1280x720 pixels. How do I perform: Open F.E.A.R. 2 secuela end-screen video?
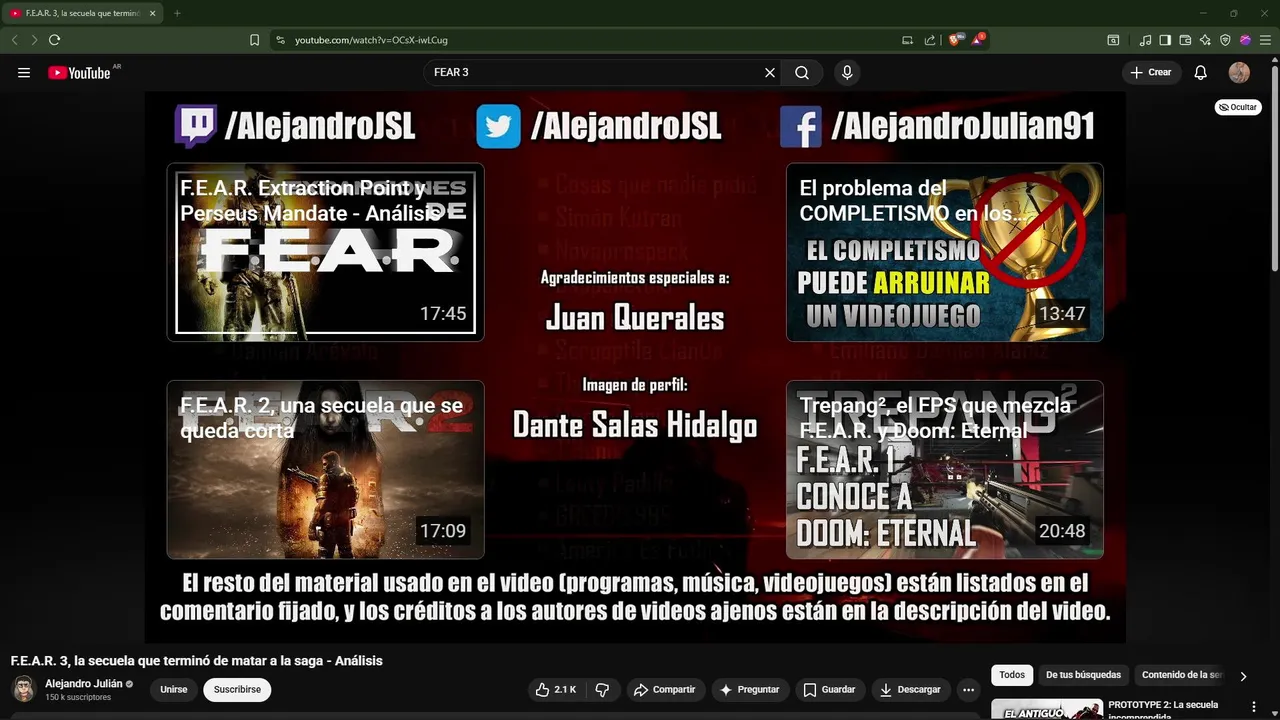click(x=325, y=469)
